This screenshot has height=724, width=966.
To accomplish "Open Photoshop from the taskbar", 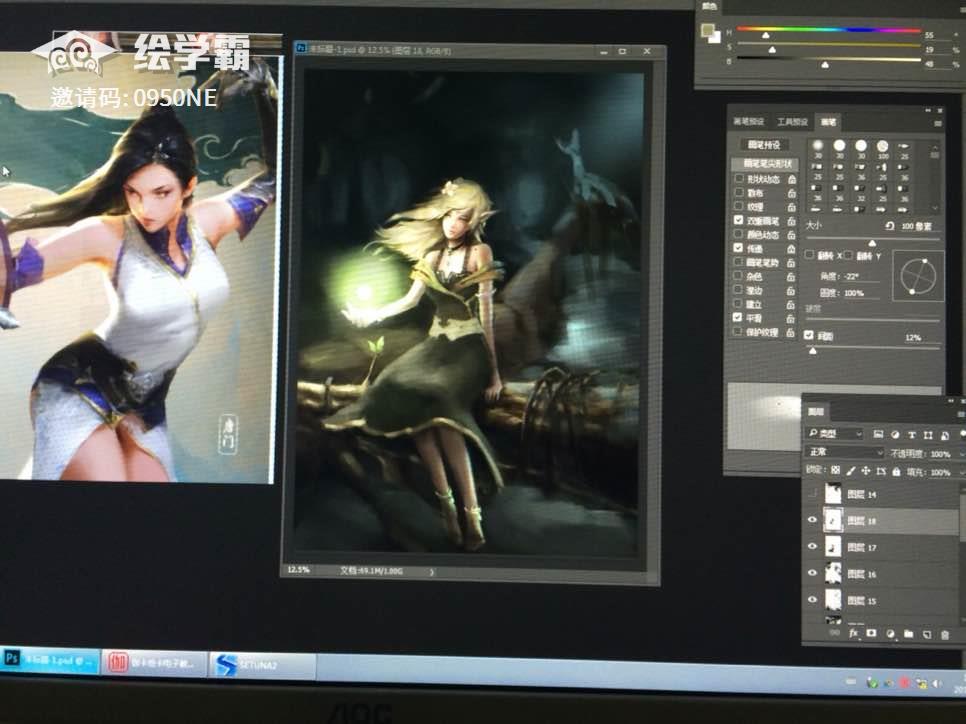I will [x=49, y=660].
